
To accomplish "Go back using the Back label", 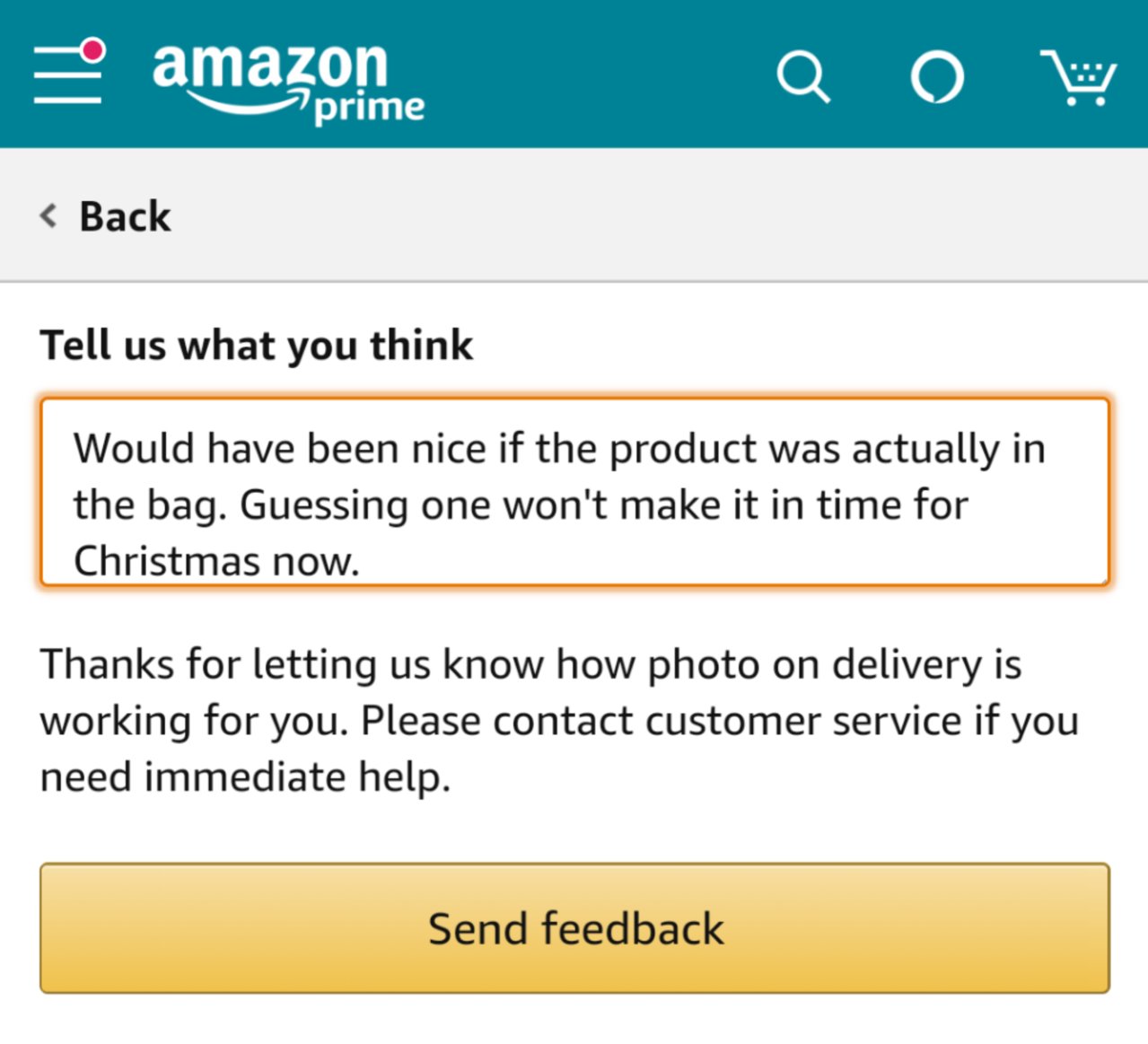I will 125,216.
